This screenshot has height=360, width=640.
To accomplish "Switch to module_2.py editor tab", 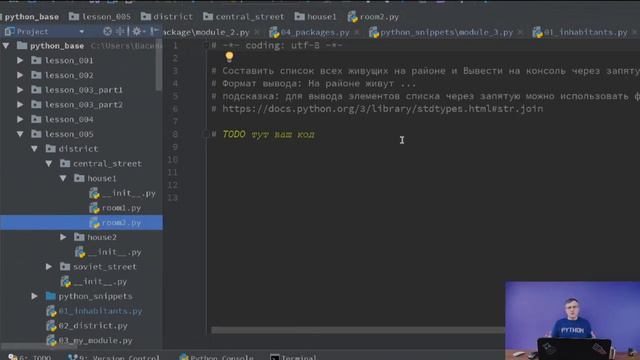I will [206, 32].
